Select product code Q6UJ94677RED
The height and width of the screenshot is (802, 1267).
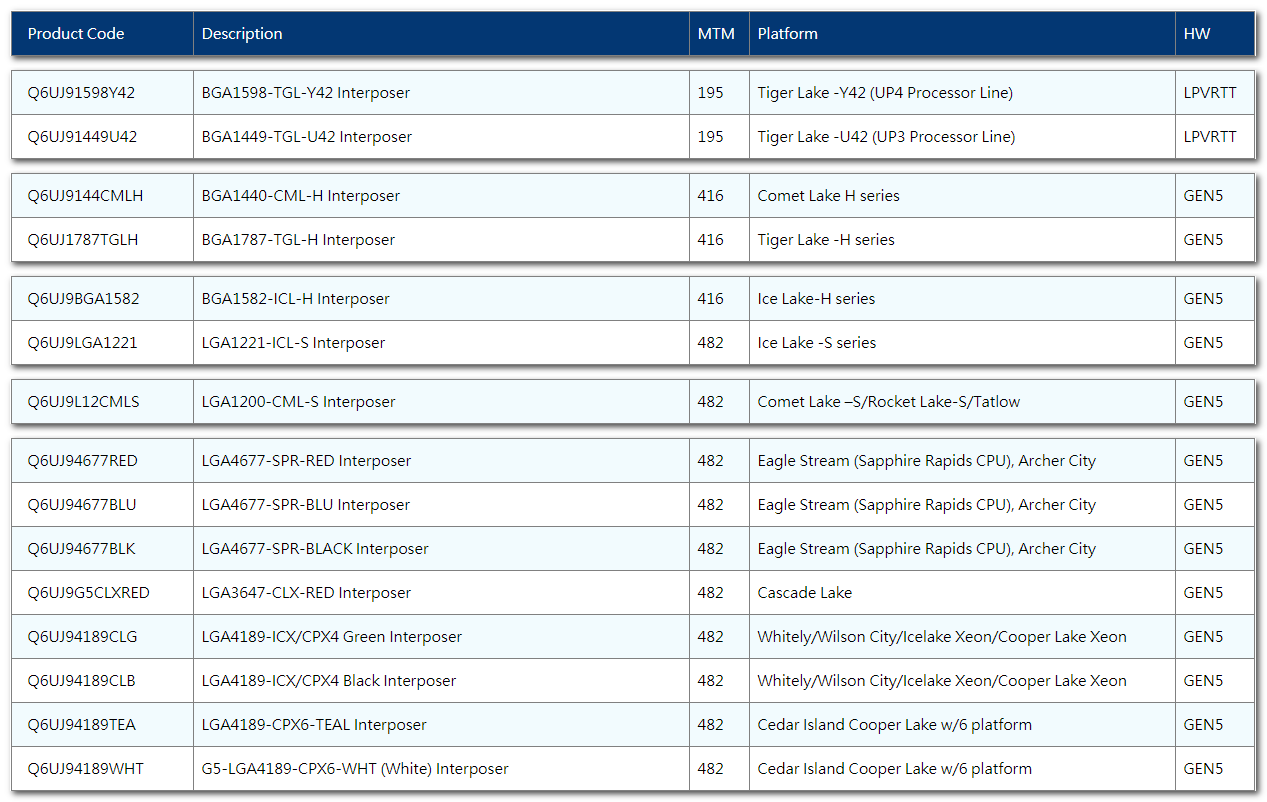pyautogui.click(x=83, y=461)
